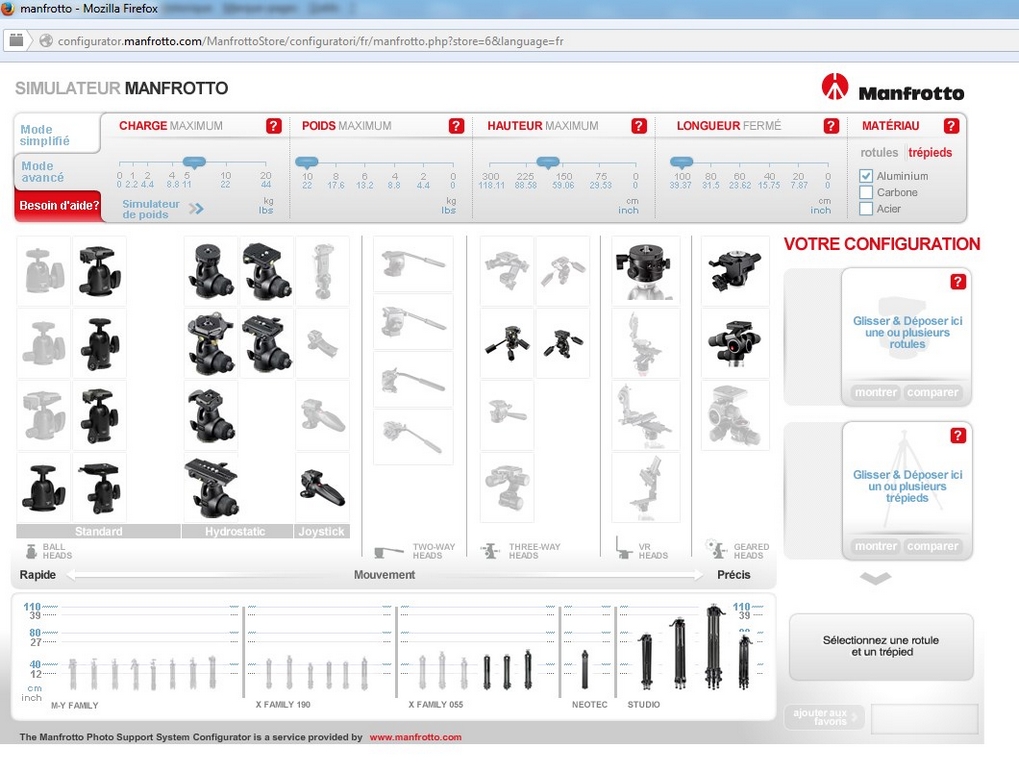Image resolution: width=1019 pixels, height=773 pixels.
Task: Click the Standard ball heads label
Action: click(x=98, y=531)
